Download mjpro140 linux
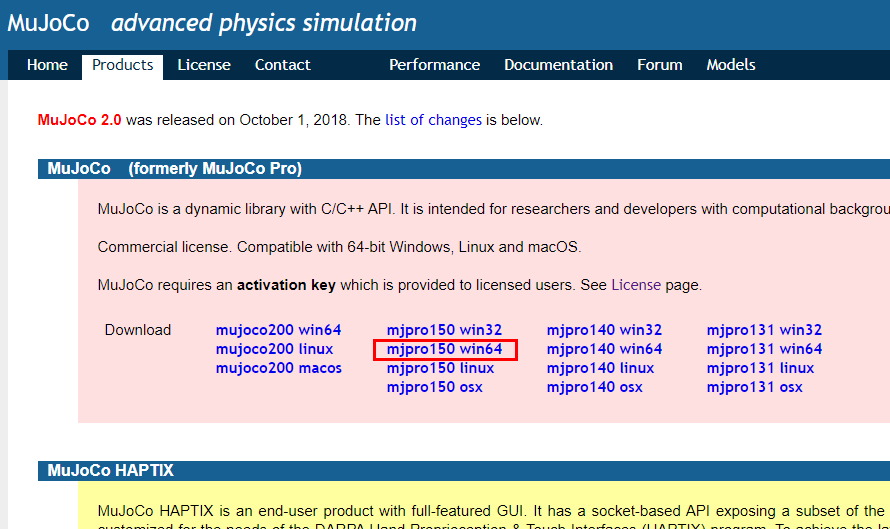Image resolution: width=890 pixels, height=529 pixels. tap(600, 368)
